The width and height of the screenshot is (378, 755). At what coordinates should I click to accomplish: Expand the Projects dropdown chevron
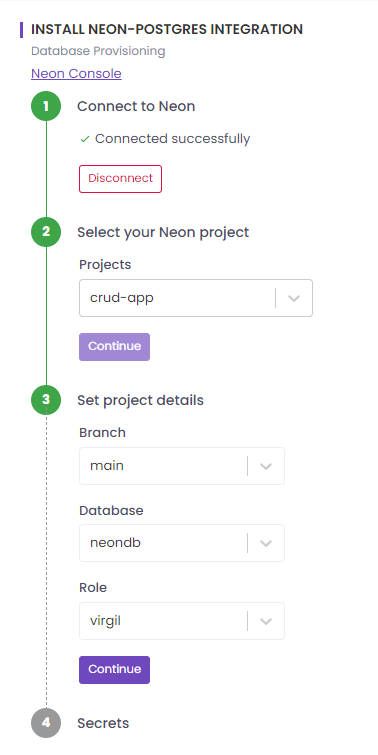294,298
